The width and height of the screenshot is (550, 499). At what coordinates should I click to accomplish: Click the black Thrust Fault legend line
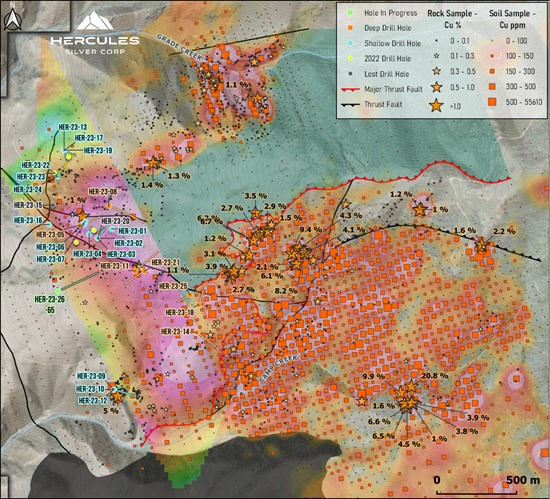(350, 104)
